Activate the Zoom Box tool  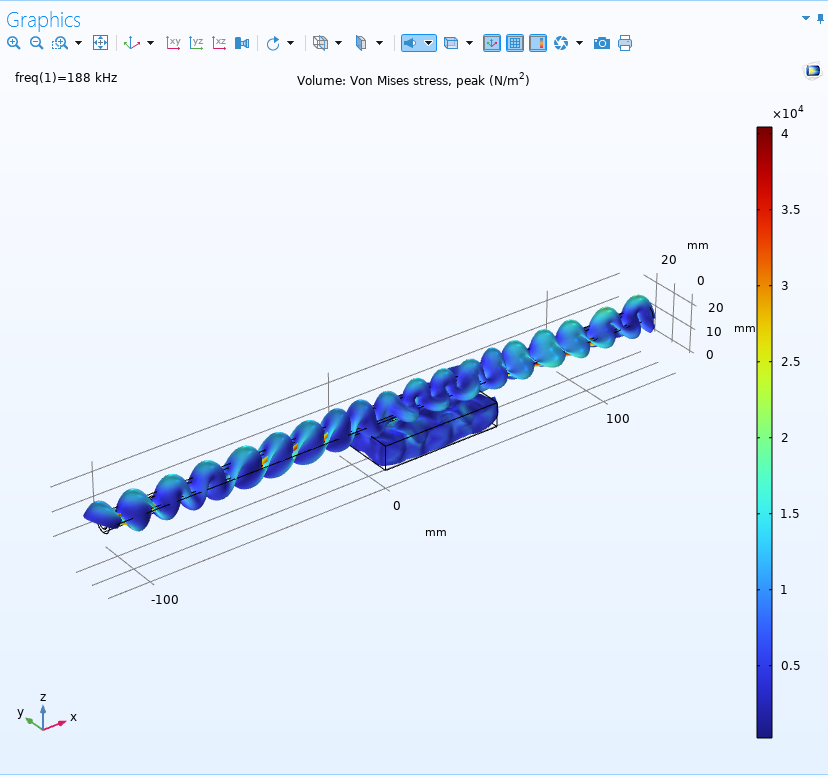coord(60,43)
